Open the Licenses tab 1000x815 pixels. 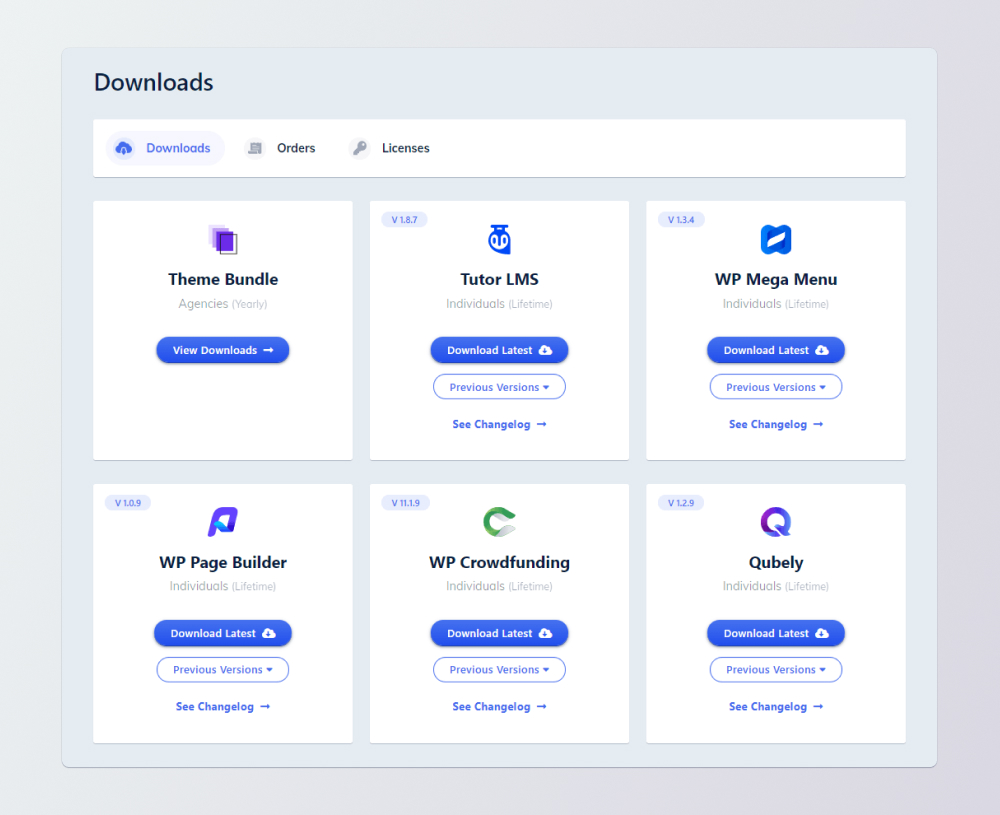390,148
